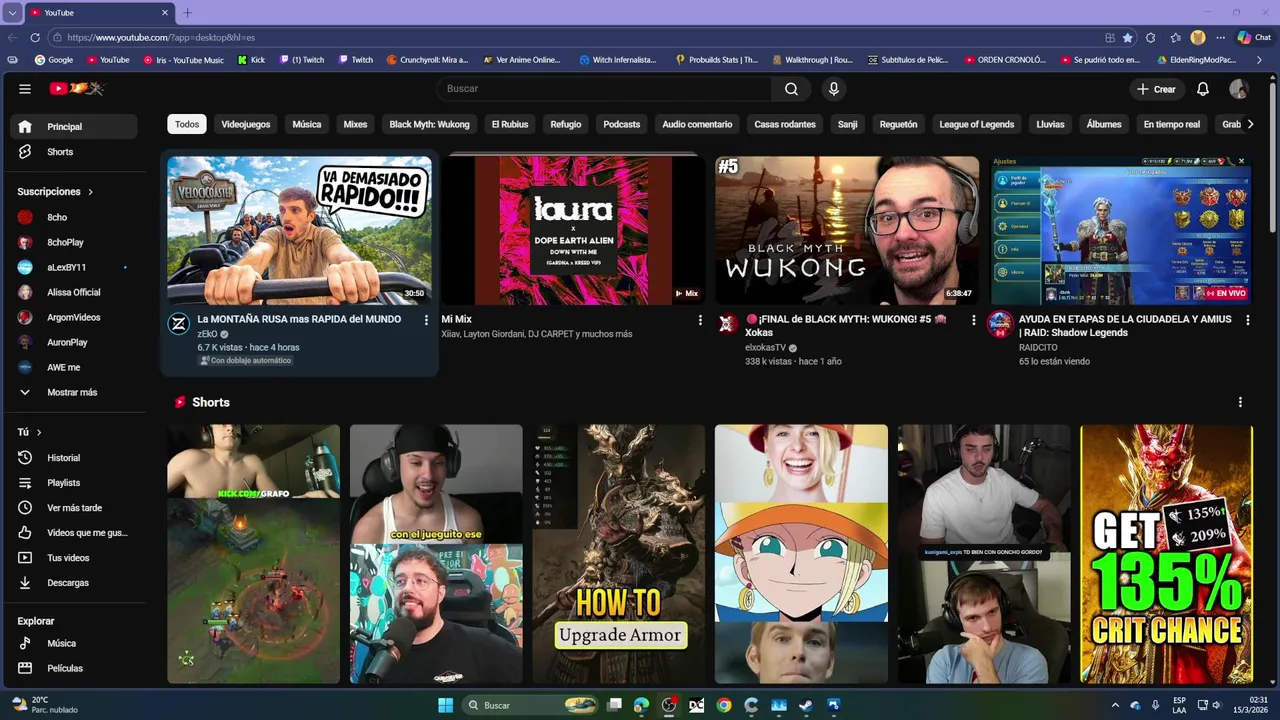Open the Iris - YouTube Music bookmark
The width and height of the screenshot is (1280, 720).
(182, 60)
